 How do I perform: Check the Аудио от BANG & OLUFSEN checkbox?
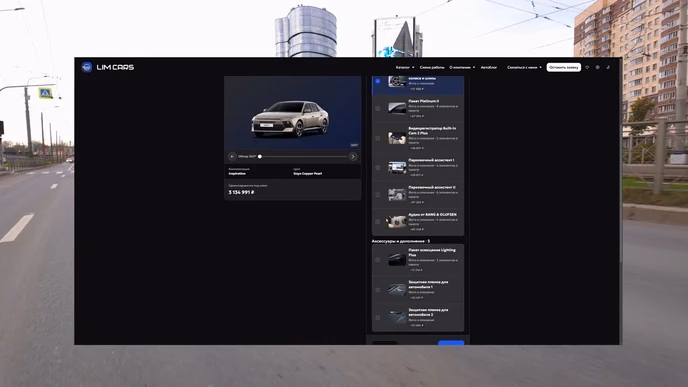[378, 222]
